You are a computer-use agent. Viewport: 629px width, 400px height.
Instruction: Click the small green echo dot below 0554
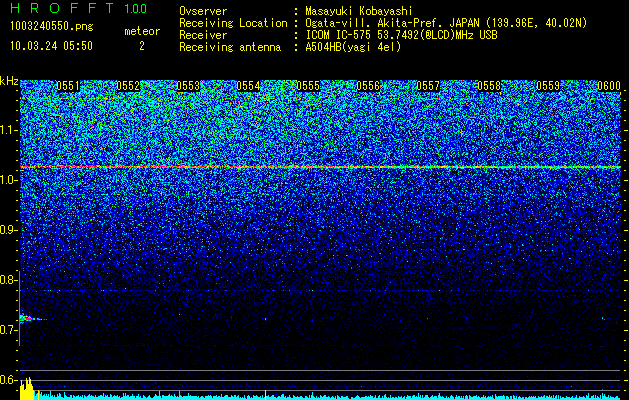click(x=266, y=319)
